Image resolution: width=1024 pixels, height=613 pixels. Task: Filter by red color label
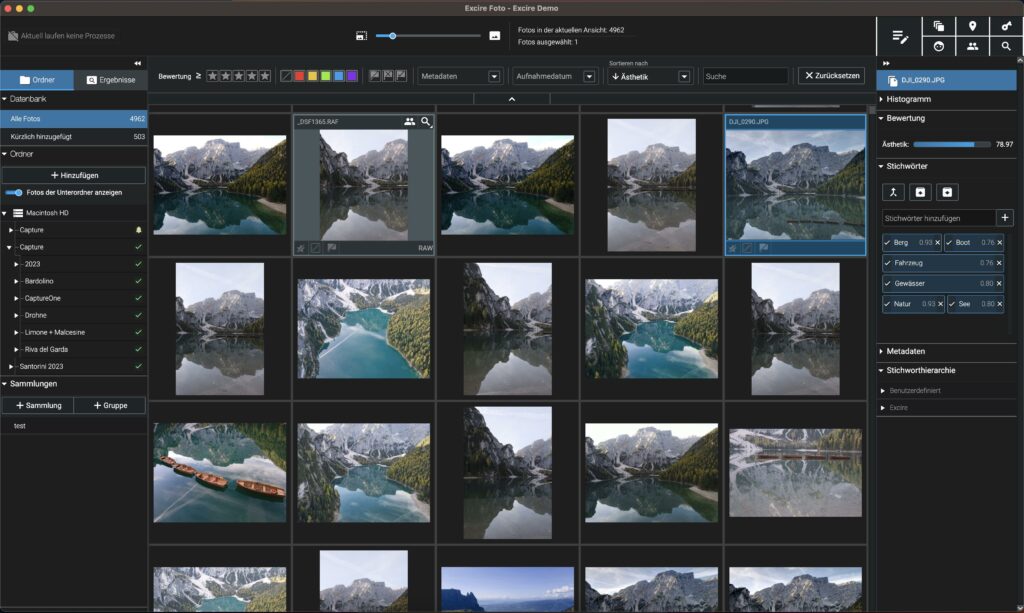coord(299,76)
